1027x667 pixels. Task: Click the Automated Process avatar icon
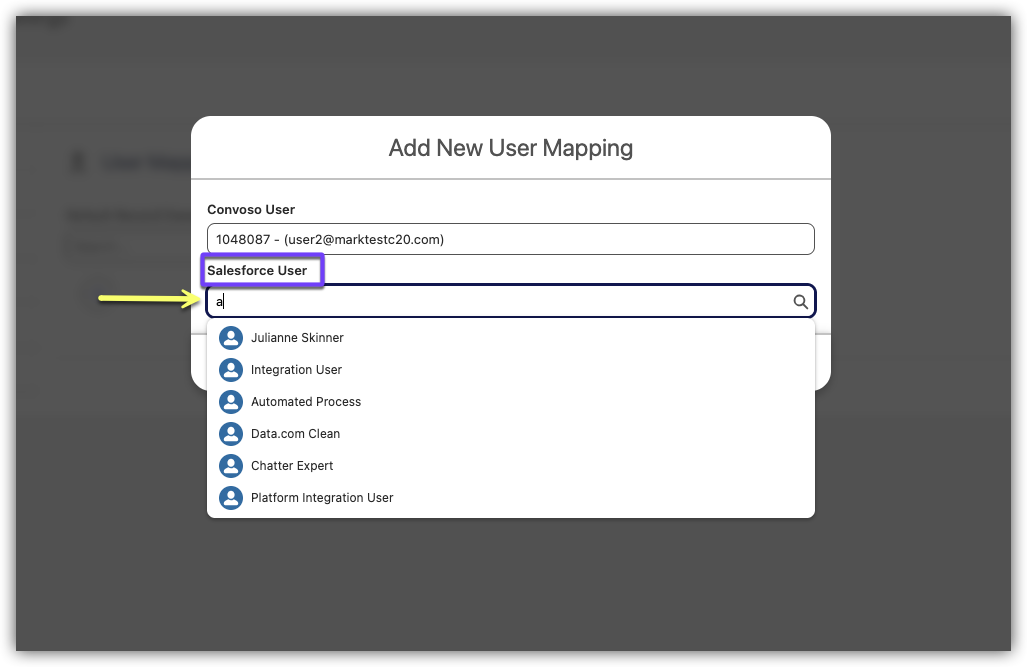point(231,402)
